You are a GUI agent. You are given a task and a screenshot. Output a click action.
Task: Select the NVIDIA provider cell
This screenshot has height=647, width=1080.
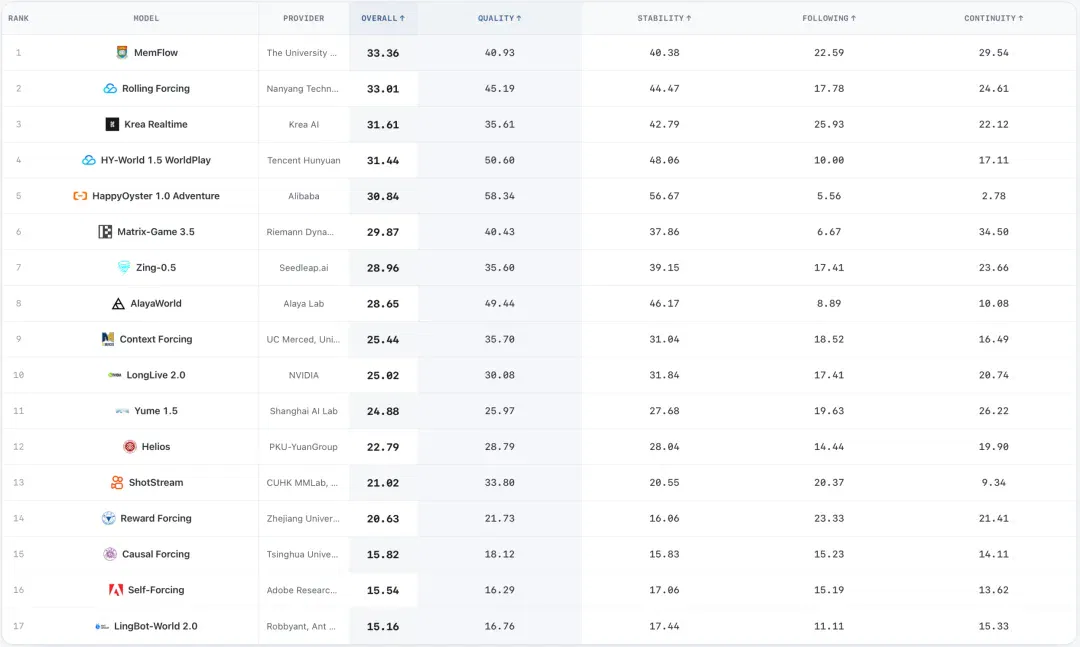pyautogui.click(x=304, y=375)
